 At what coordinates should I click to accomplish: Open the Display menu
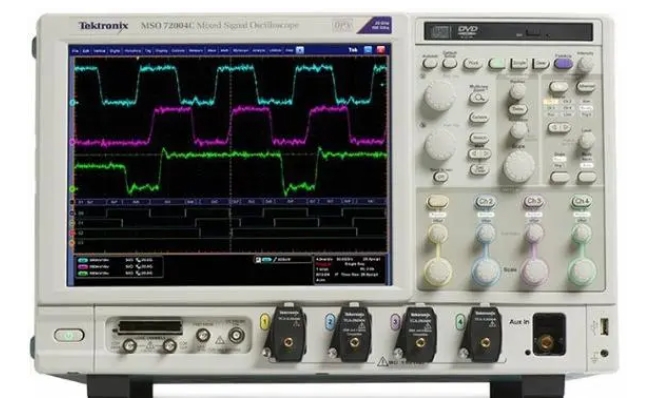tap(162, 51)
